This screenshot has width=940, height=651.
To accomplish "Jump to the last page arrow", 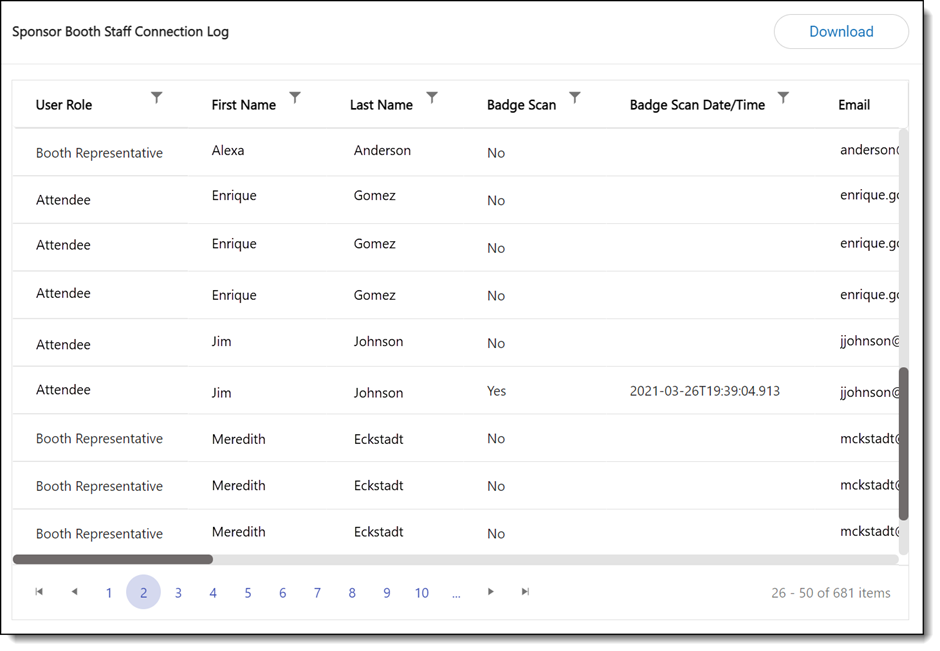I will [525, 592].
